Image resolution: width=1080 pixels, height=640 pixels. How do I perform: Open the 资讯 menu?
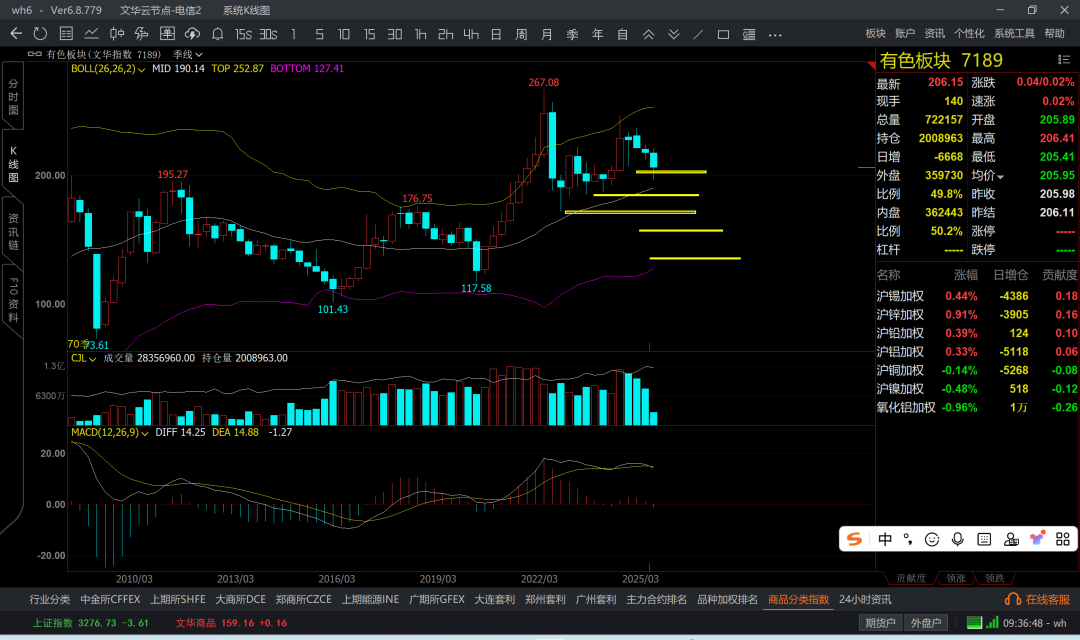pos(935,33)
